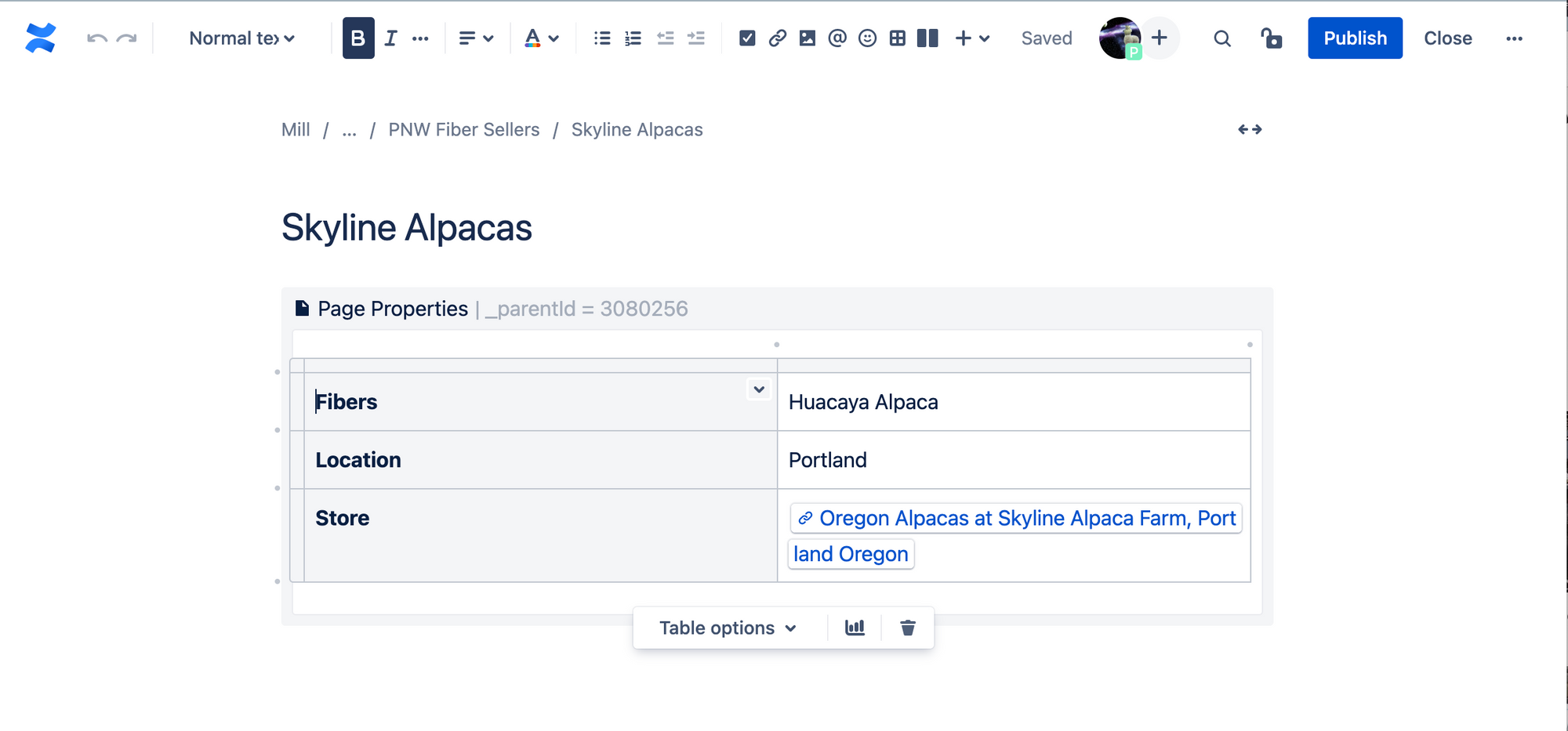Insert a link using chain icon
Screen dimensions: 1568x731
tap(778, 38)
